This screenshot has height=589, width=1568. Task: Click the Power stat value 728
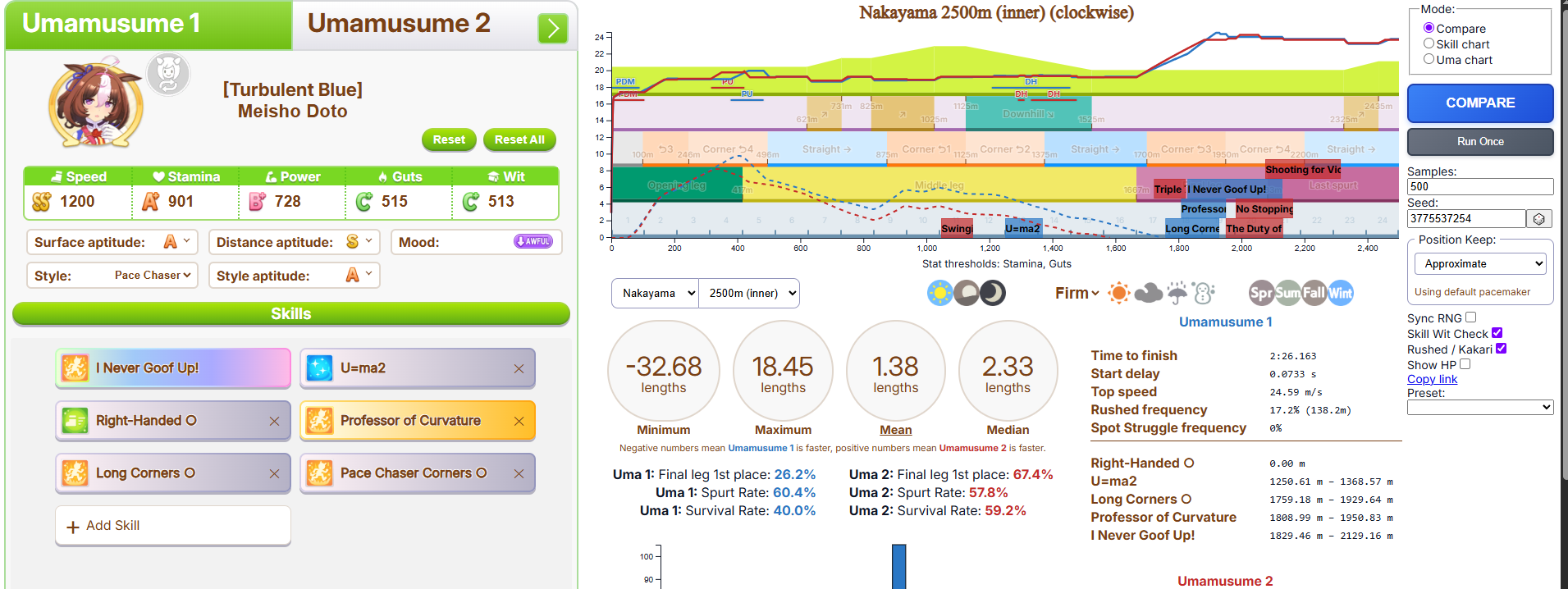[x=288, y=201]
